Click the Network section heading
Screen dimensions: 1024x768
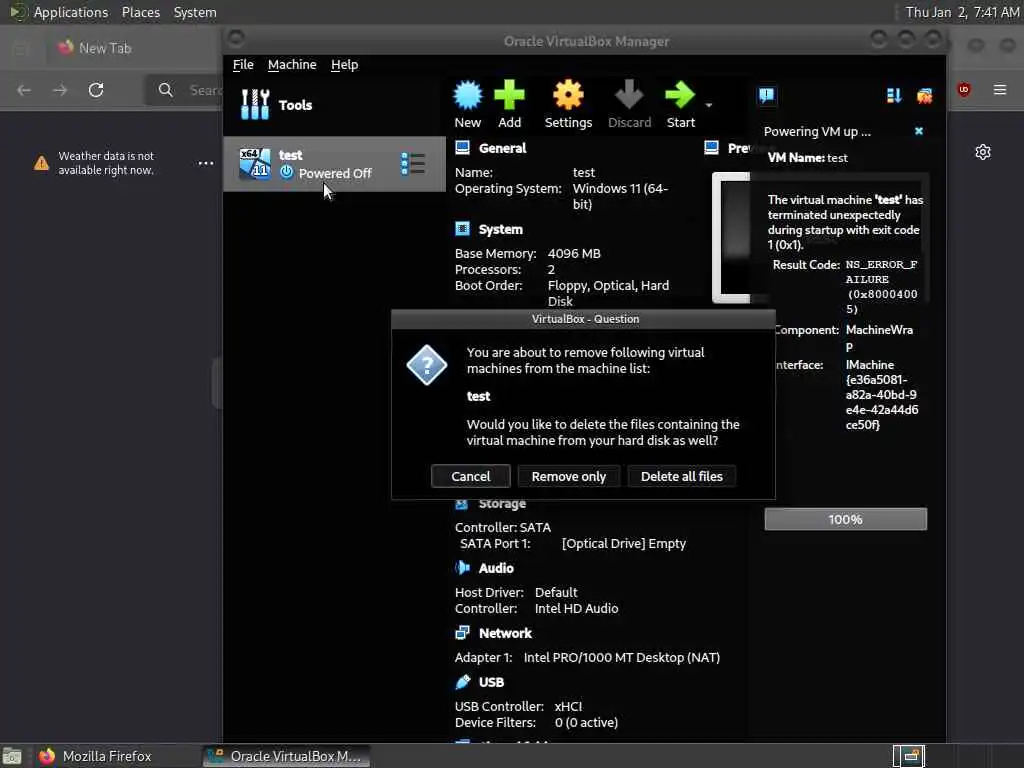505,633
